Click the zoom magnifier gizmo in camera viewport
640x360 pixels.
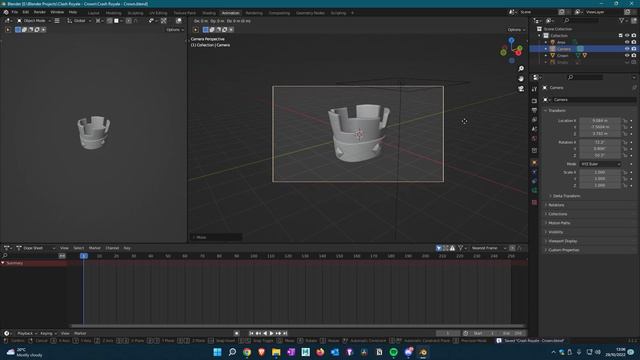point(521,69)
